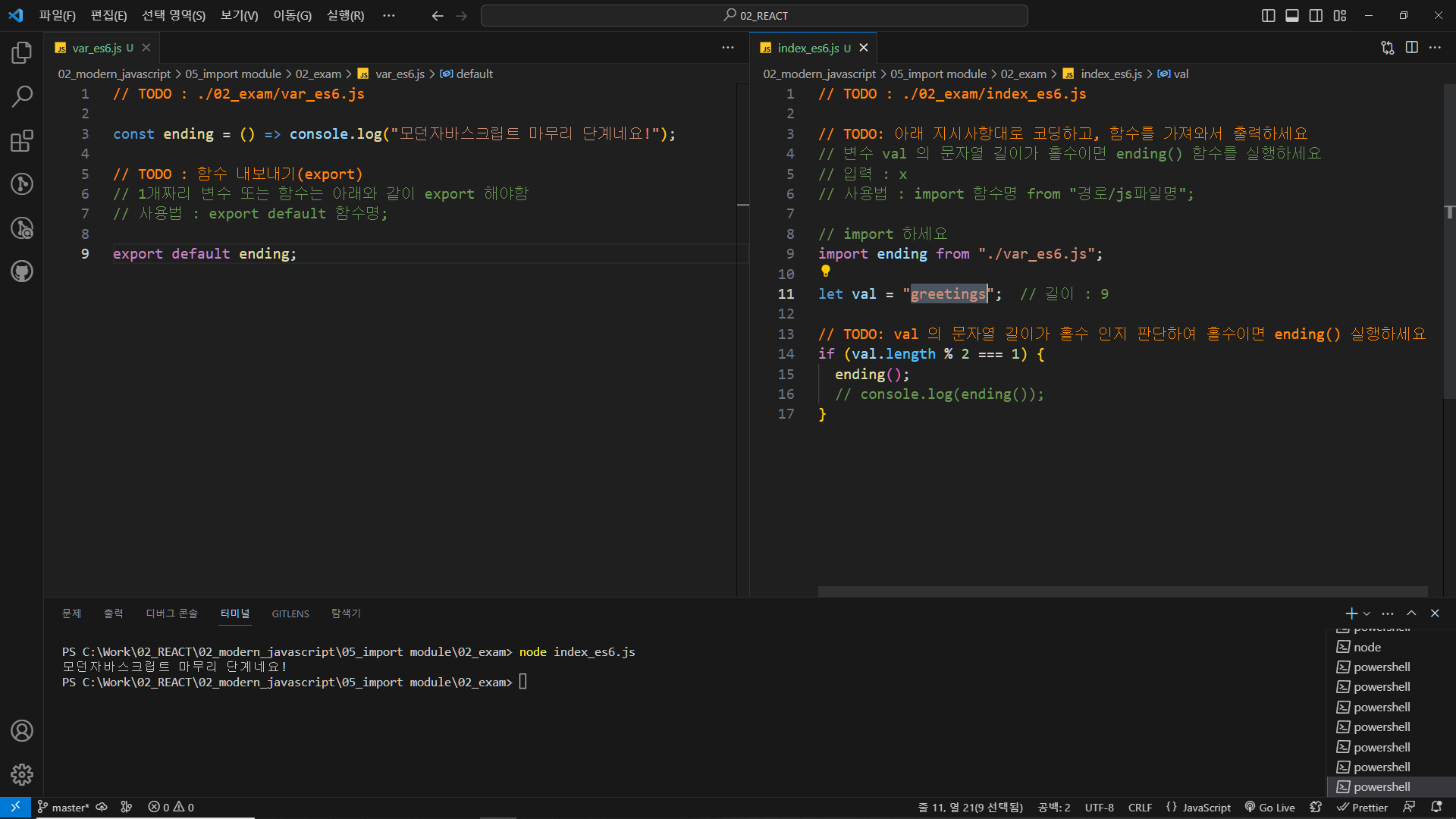The image size is (1456, 819).
Task: Open Run and Debug view
Action: pos(21,228)
